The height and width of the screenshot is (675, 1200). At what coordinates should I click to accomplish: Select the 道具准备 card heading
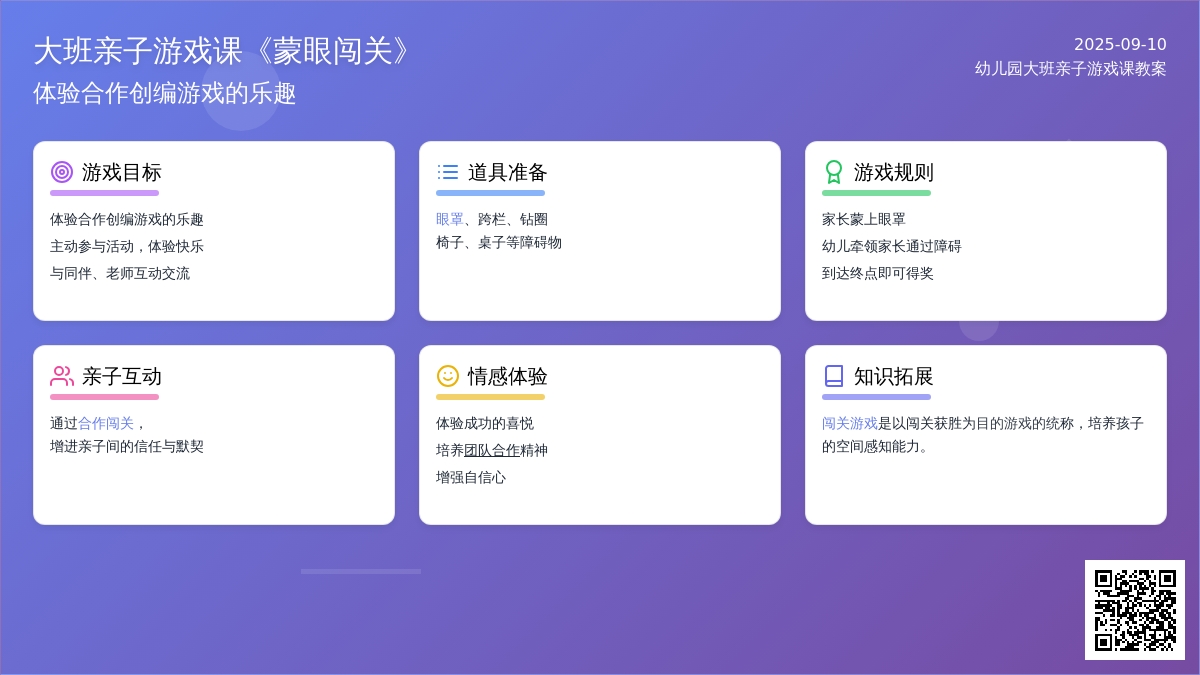[x=508, y=172]
